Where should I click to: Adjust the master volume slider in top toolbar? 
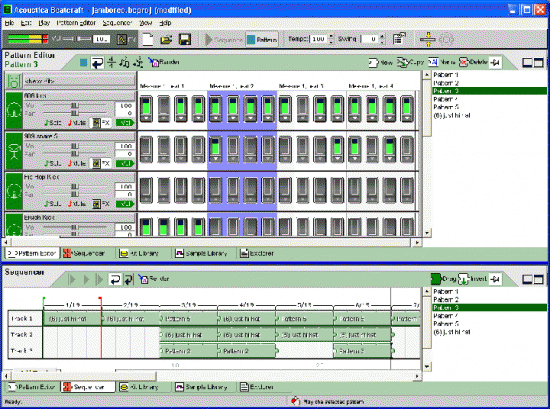coord(77,39)
